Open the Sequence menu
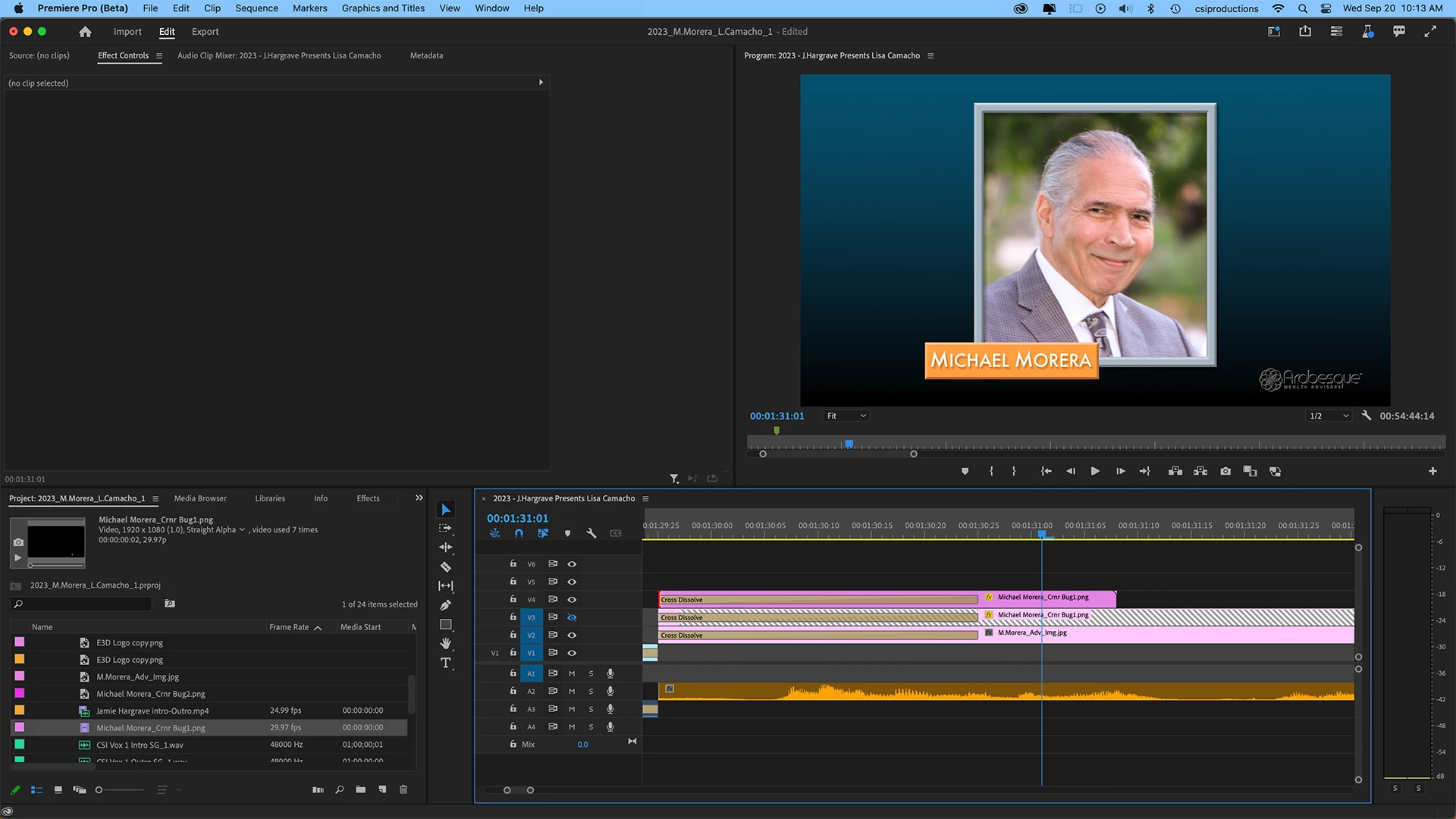 point(256,8)
